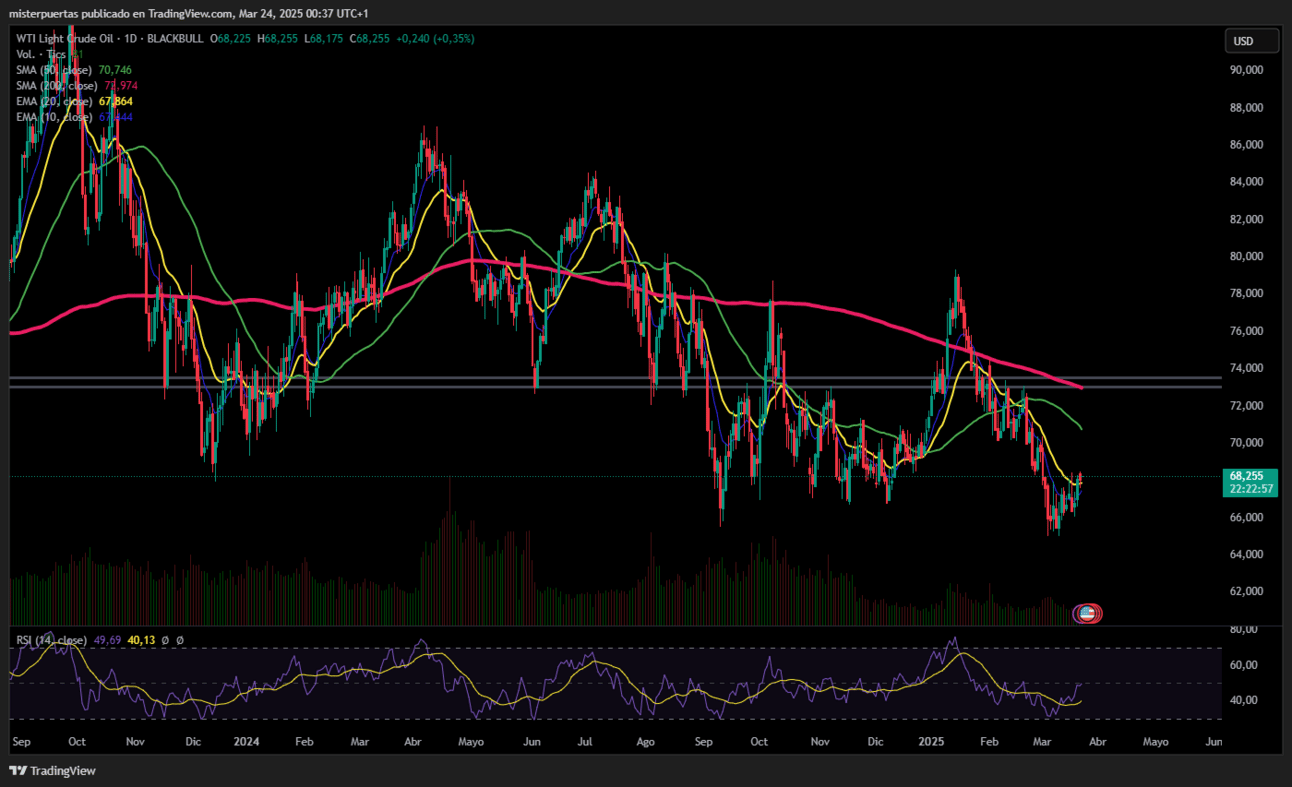
Task: Click the 60,00 level on RSI scale
Action: (x=1245, y=665)
